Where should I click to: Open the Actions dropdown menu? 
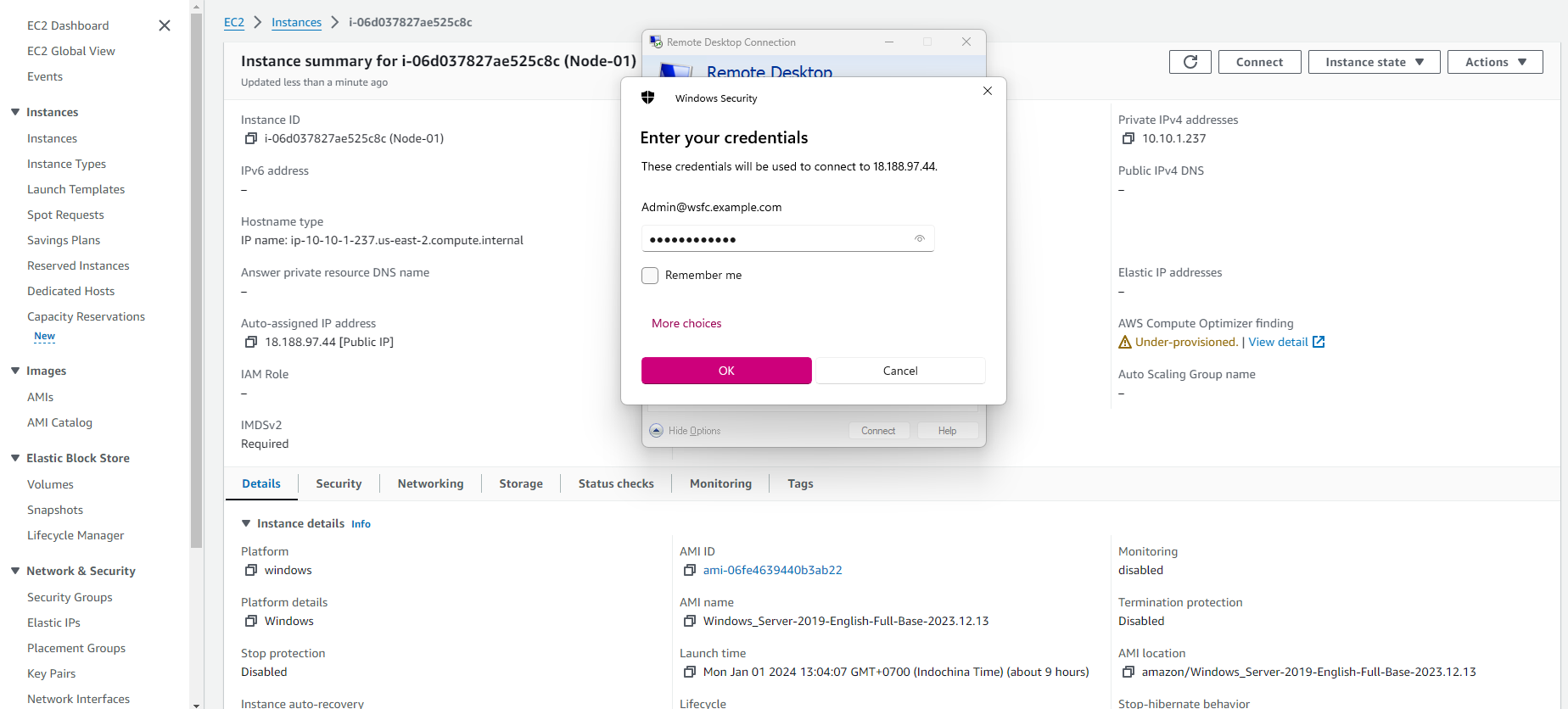coord(1494,62)
